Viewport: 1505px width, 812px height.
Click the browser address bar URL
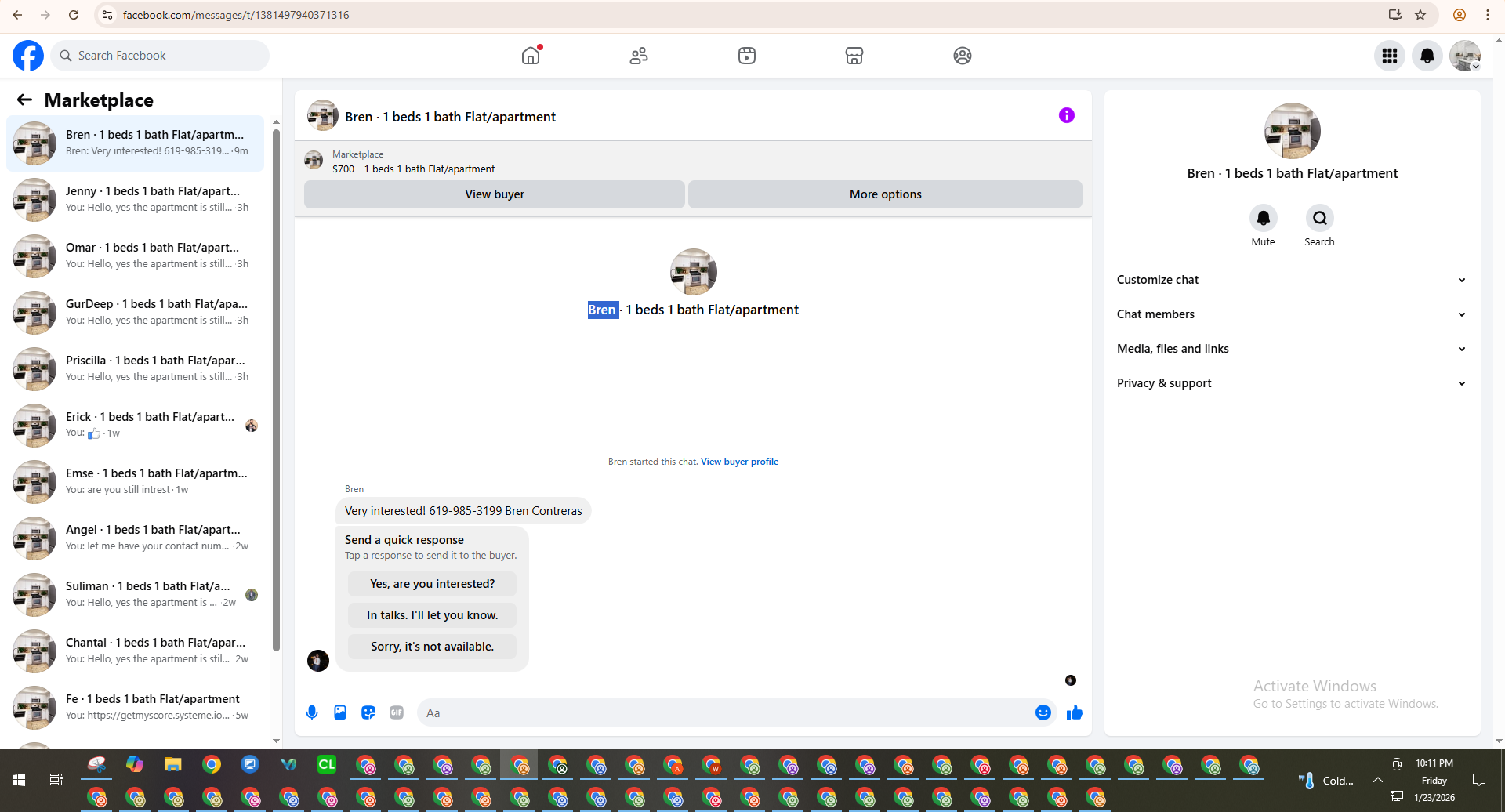(236, 15)
